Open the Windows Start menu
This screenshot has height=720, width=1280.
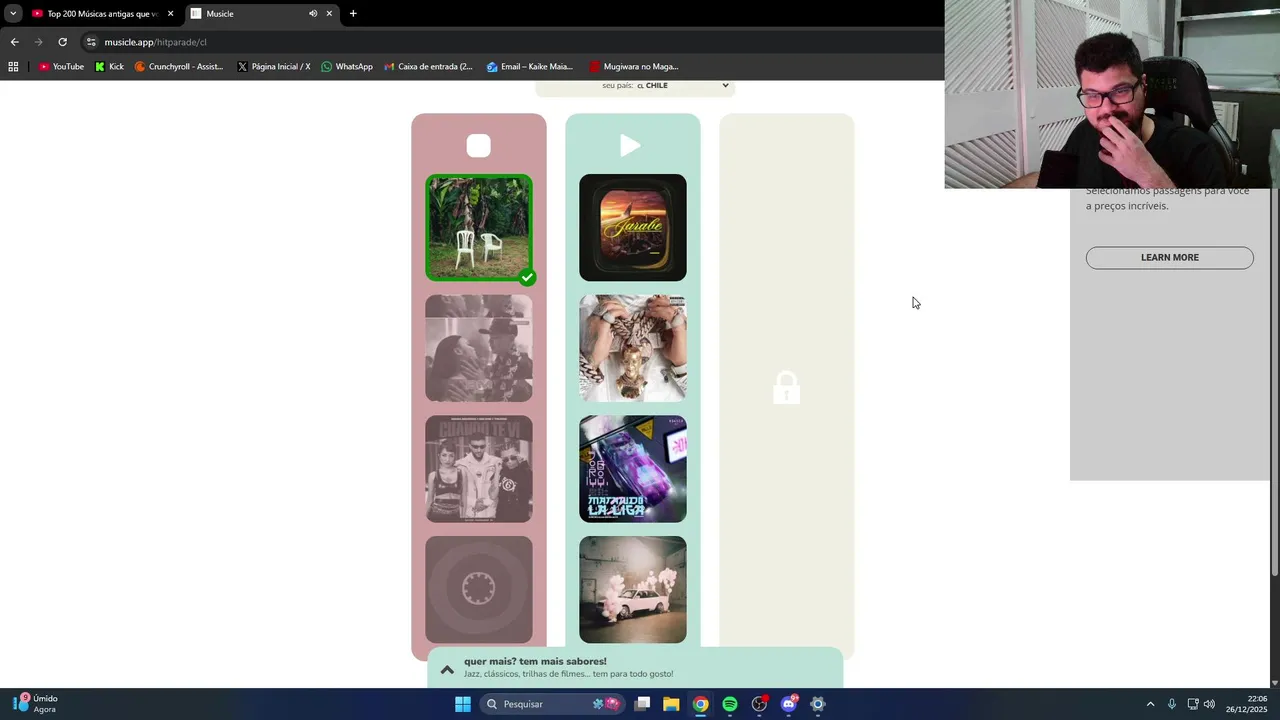[463, 704]
